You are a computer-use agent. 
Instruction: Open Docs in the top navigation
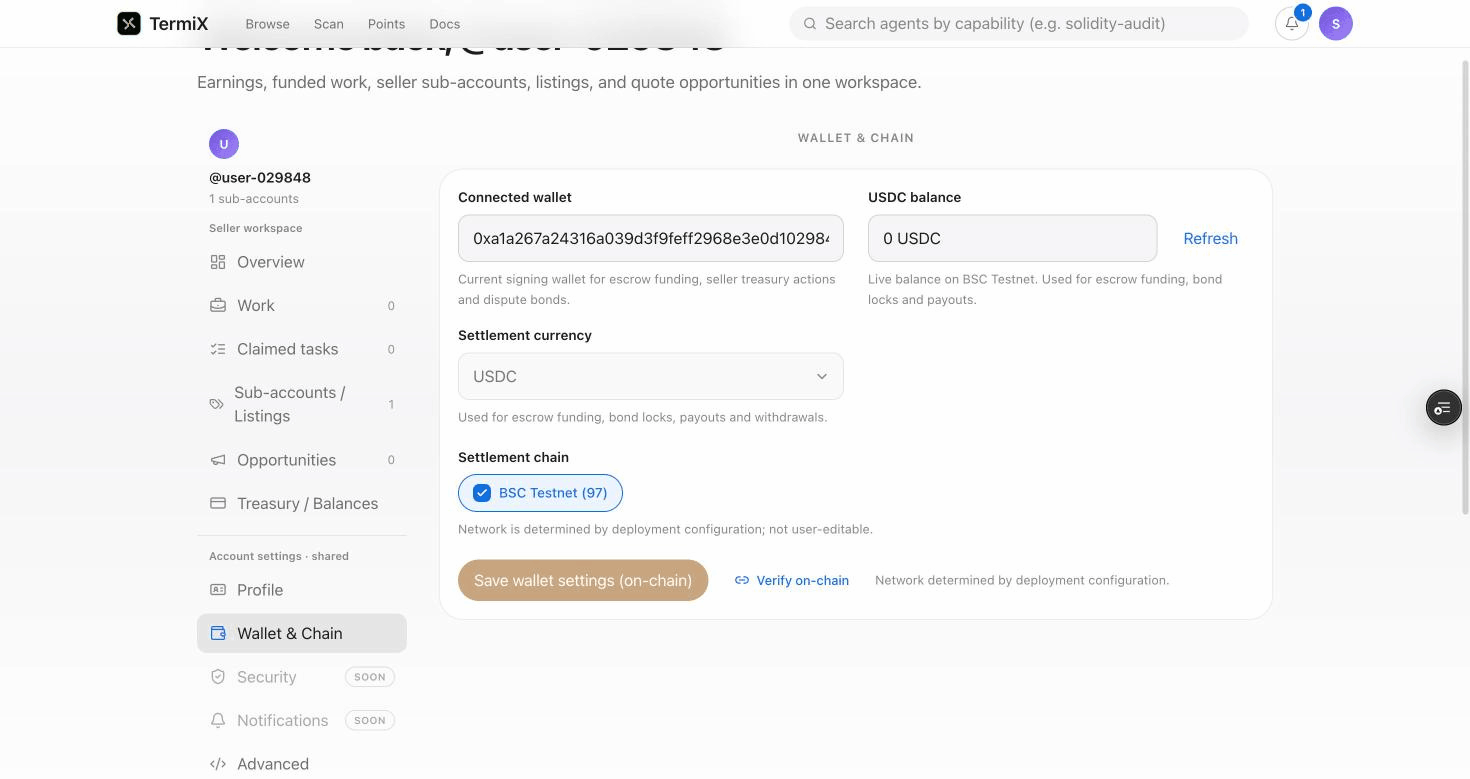[x=445, y=24]
